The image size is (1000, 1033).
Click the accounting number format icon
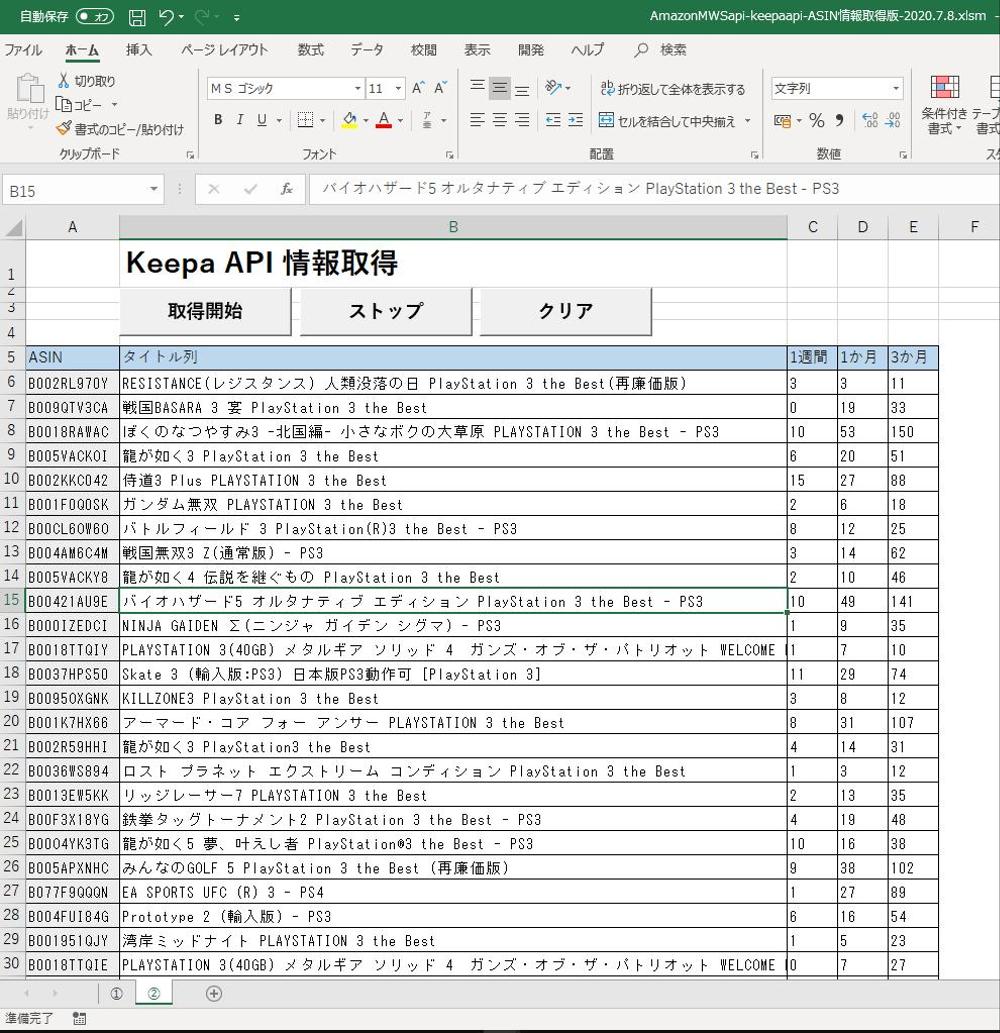click(x=782, y=121)
